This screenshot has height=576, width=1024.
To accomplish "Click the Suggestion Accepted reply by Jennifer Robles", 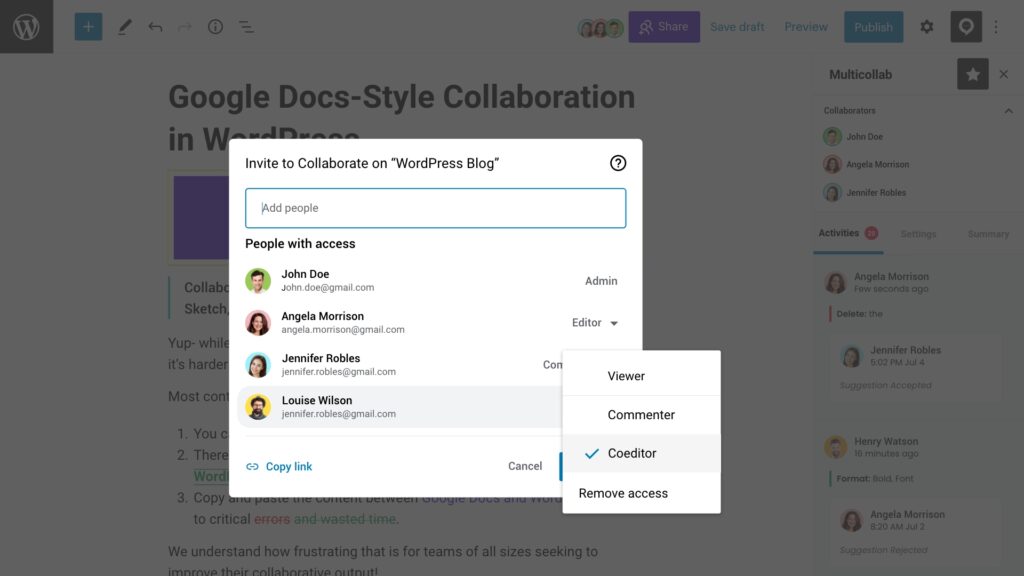I will click(915, 368).
